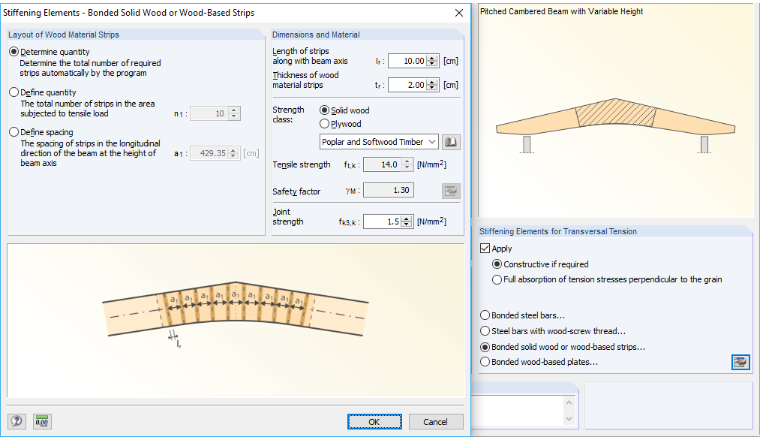Click the Dimensions and Material heading
Image resolution: width=760 pixels, height=440 pixels.
pos(316,35)
